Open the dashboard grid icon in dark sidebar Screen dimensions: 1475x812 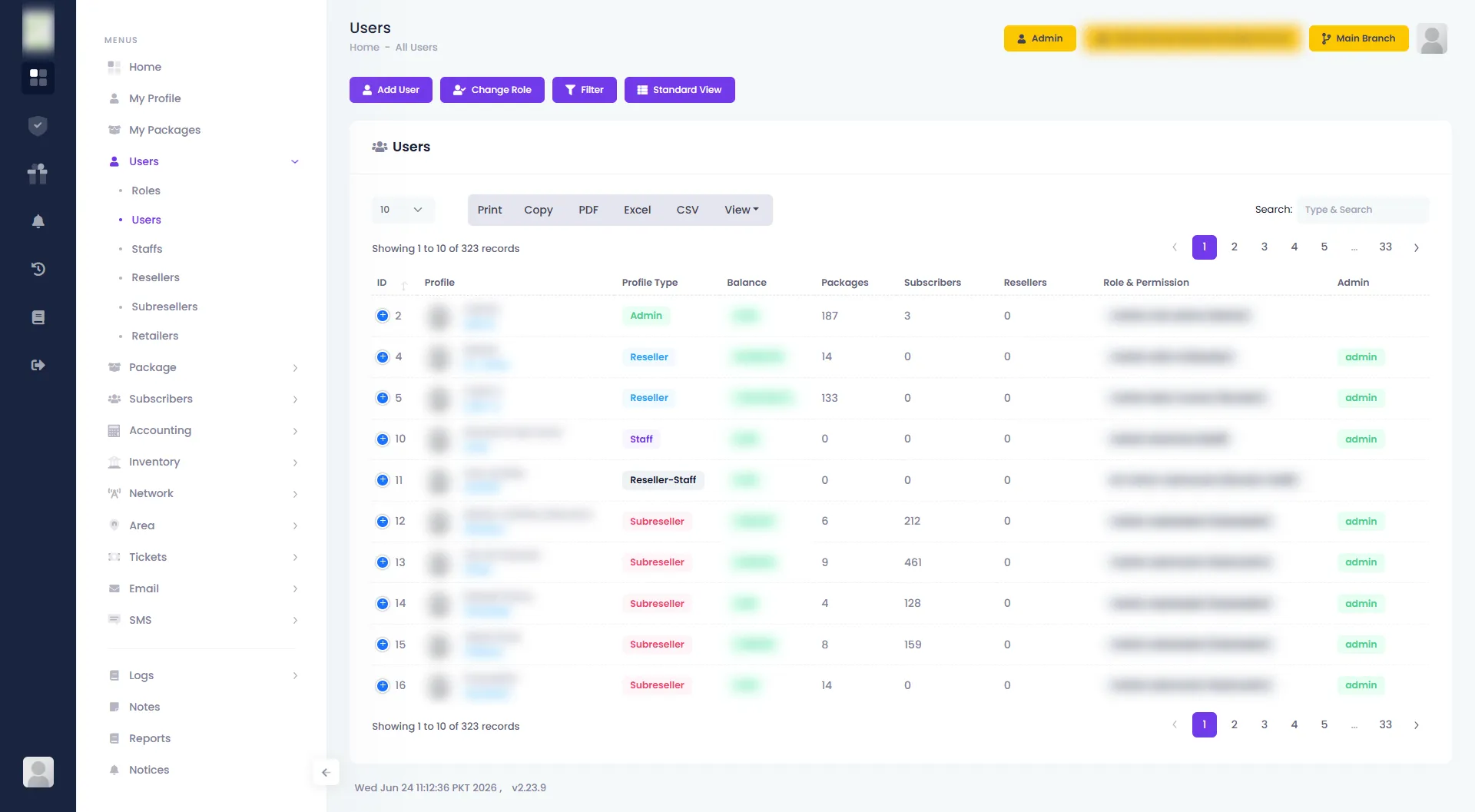[38, 78]
